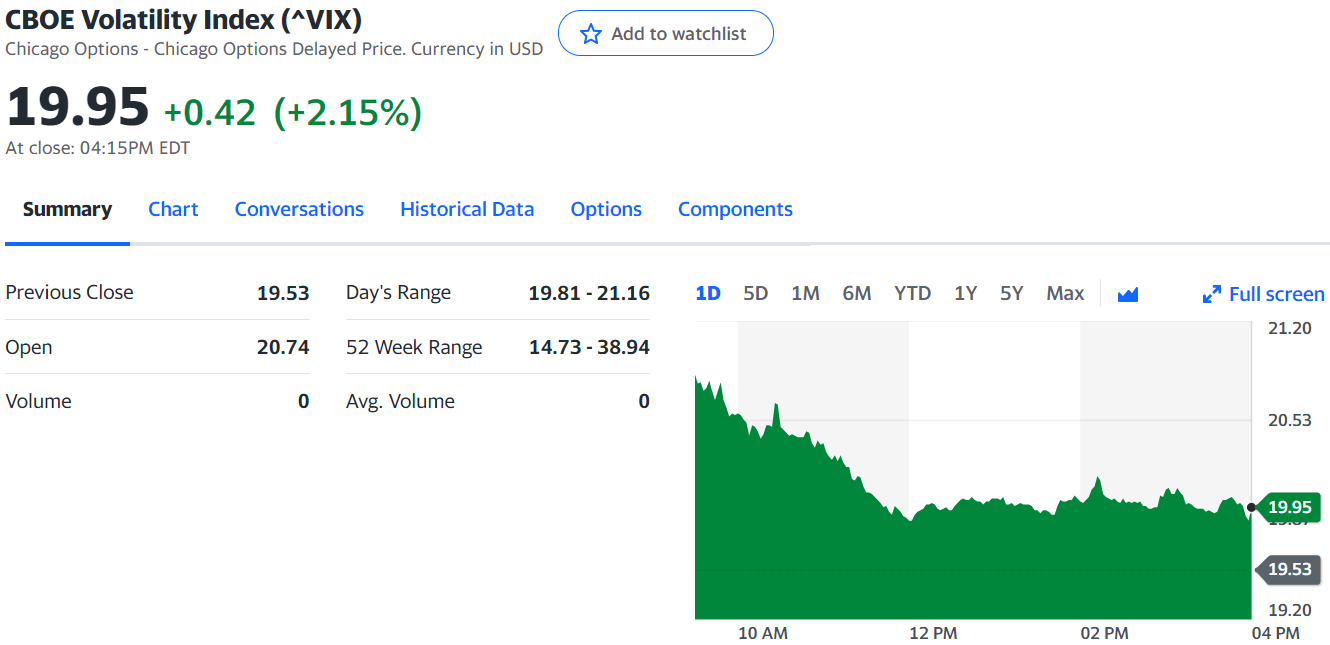
Task: Click the 52 Week Range label
Action: pyautogui.click(x=414, y=347)
